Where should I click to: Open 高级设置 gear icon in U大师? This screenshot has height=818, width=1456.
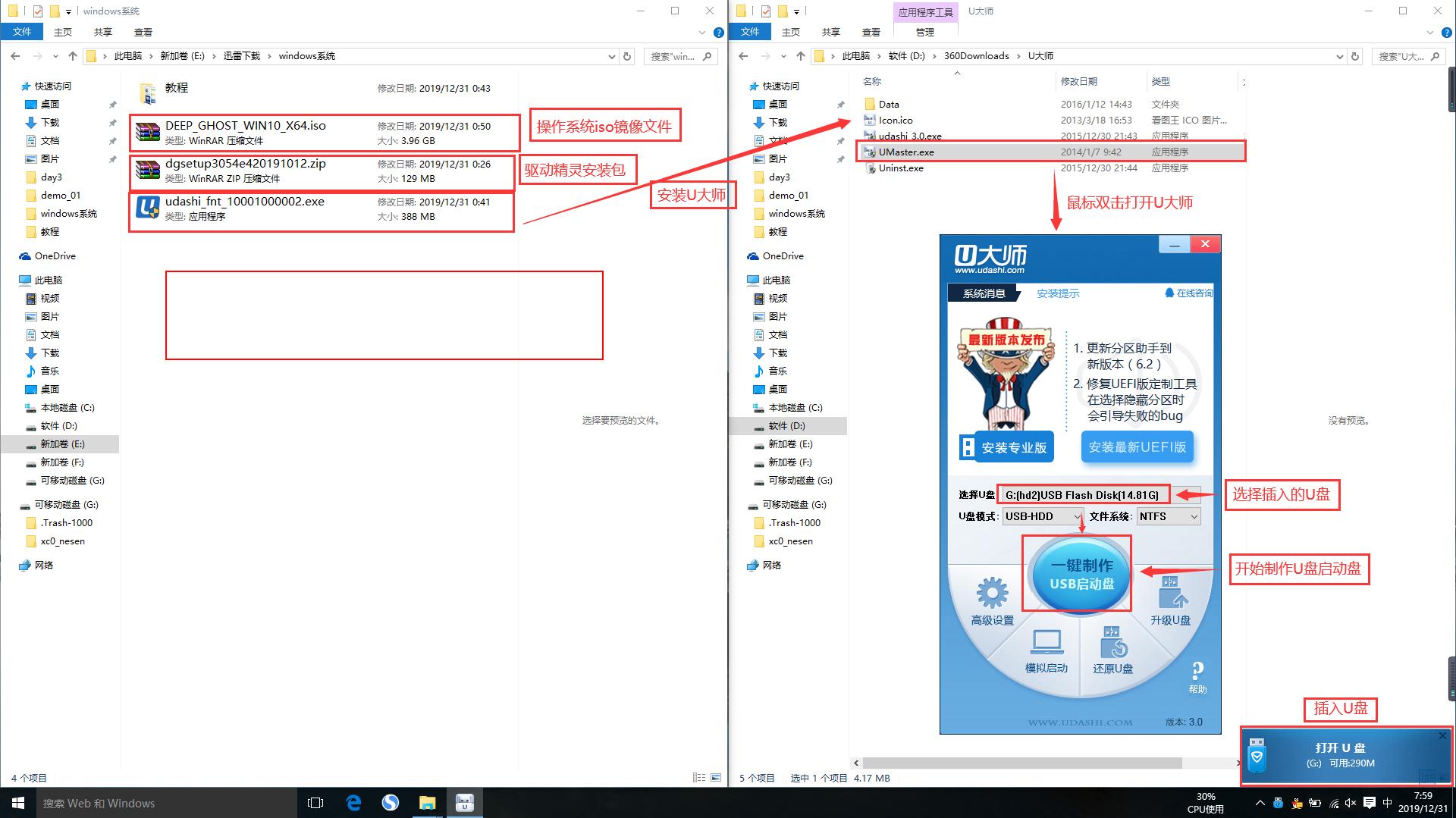[x=992, y=601]
